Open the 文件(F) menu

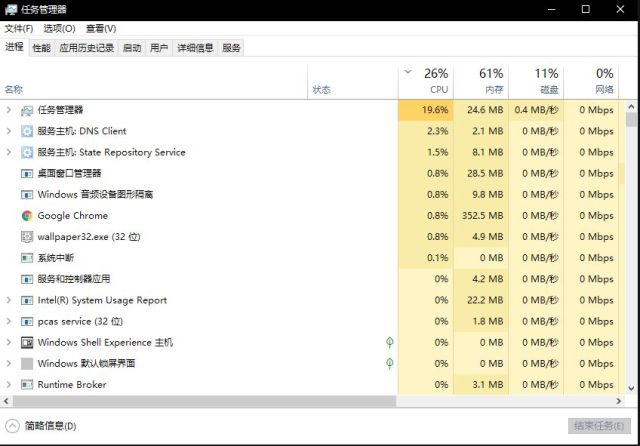tap(19, 29)
